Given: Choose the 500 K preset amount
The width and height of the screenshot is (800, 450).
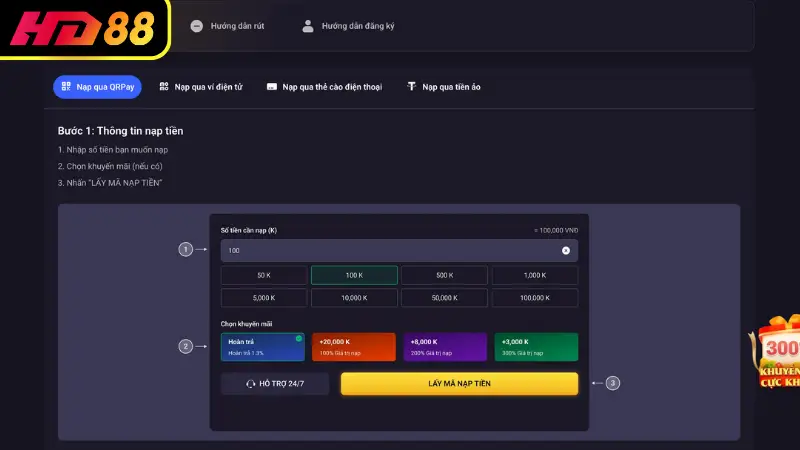Looking at the screenshot, I should [444, 275].
